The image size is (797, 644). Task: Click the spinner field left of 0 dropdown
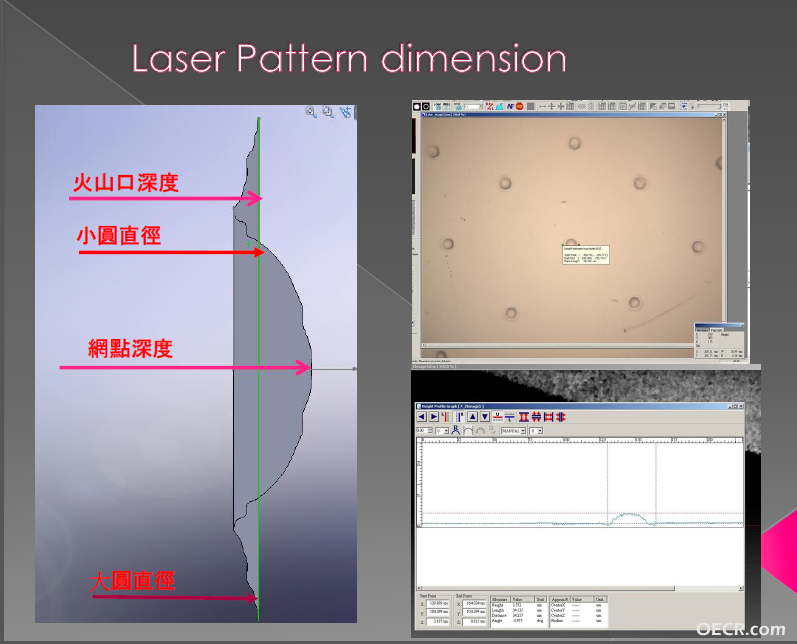[424, 431]
